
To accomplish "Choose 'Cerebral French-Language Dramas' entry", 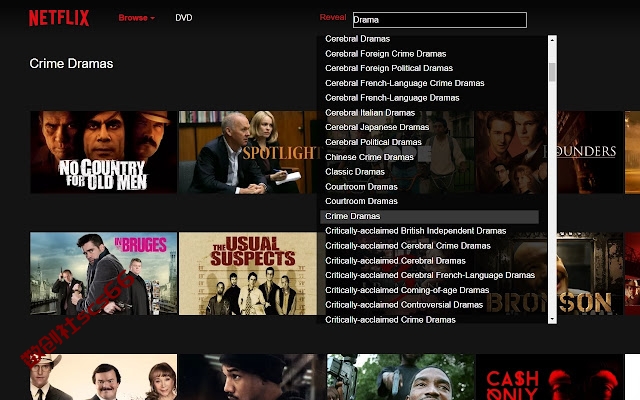I will click(x=392, y=98).
